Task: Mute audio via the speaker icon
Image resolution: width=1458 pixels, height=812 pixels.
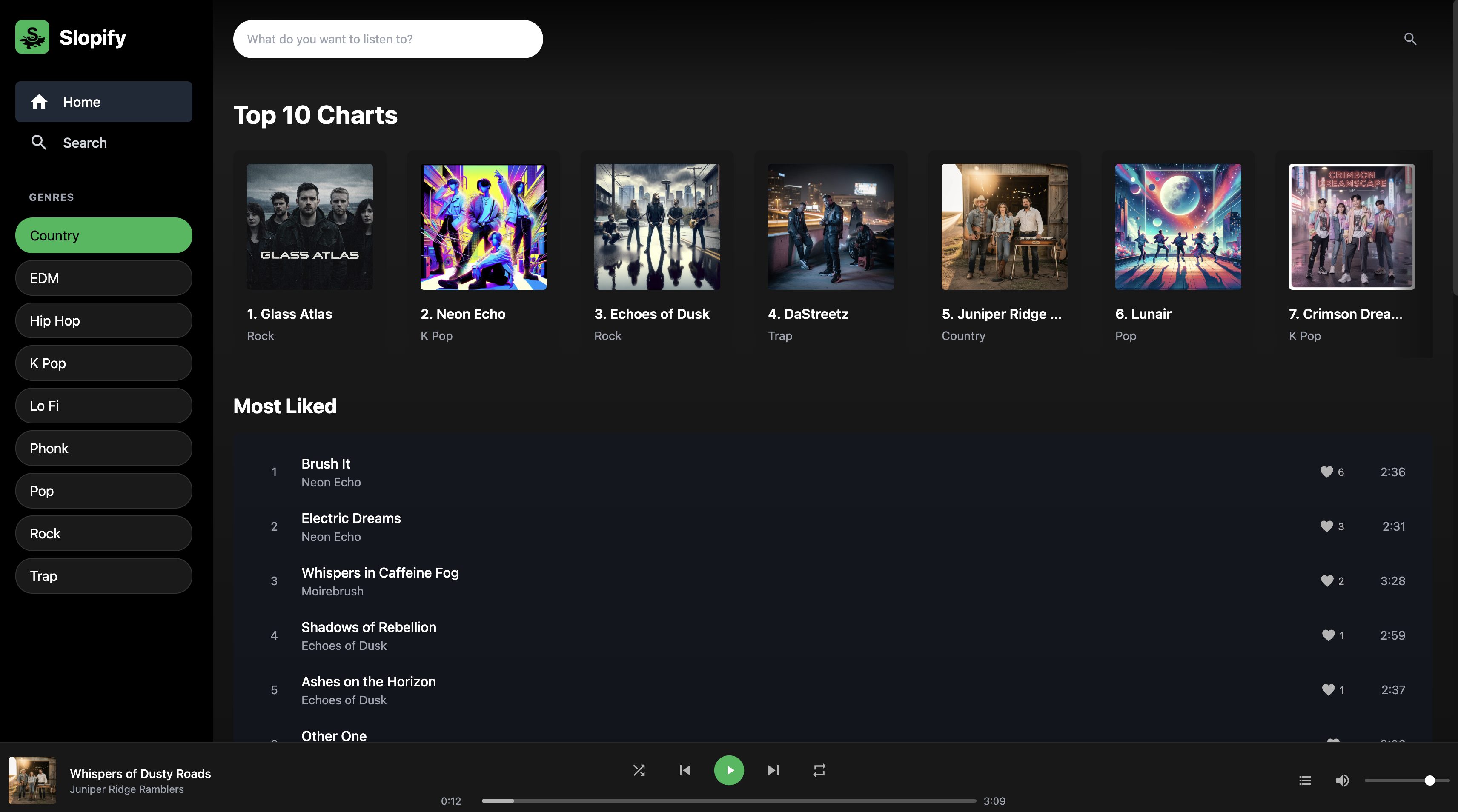Action: [1342, 781]
